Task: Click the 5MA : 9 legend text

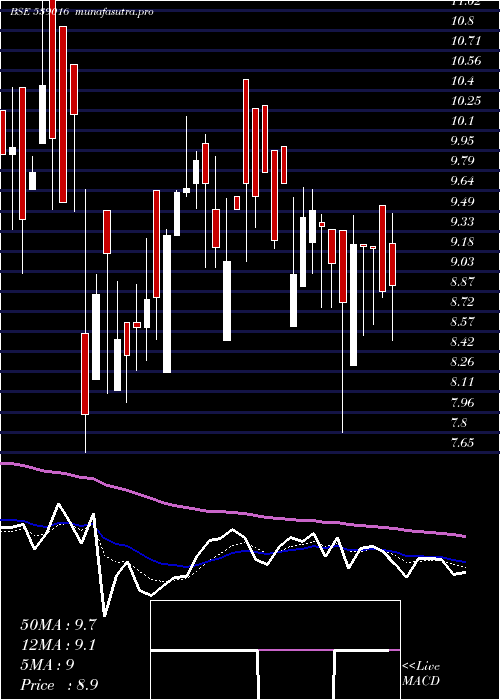Action: click(47, 665)
